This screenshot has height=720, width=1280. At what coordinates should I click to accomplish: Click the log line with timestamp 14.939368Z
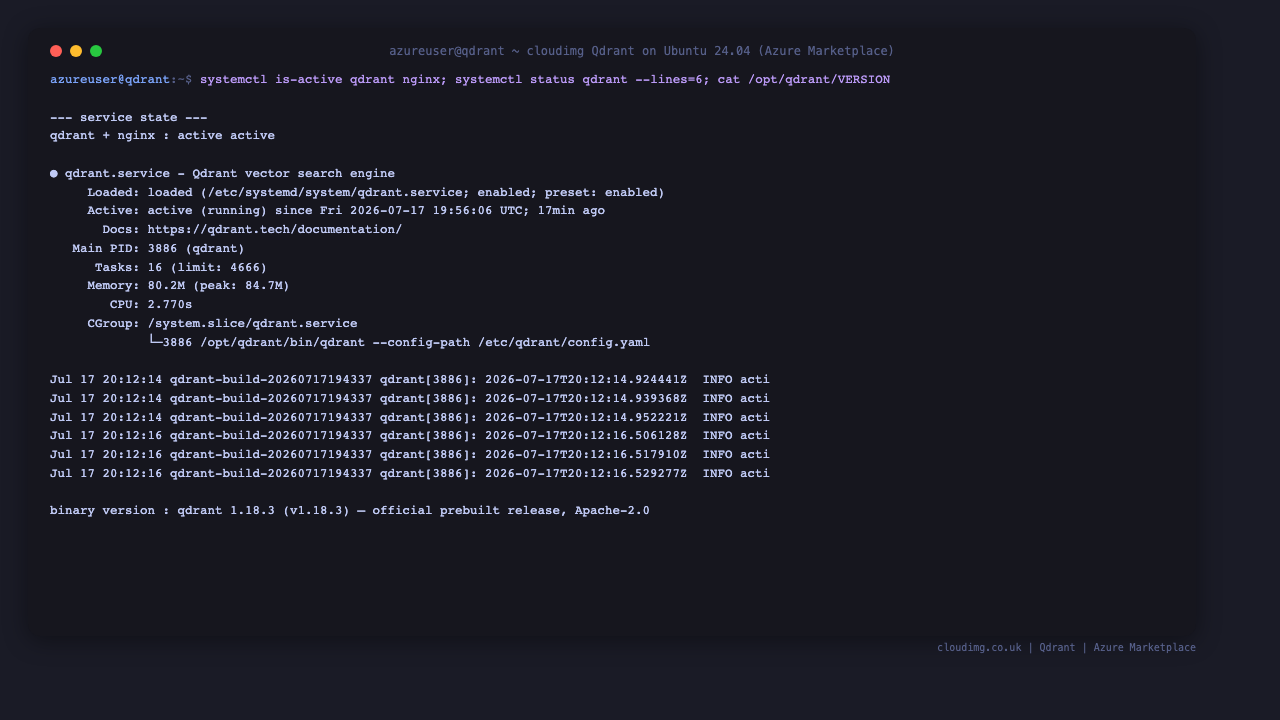click(410, 398)
